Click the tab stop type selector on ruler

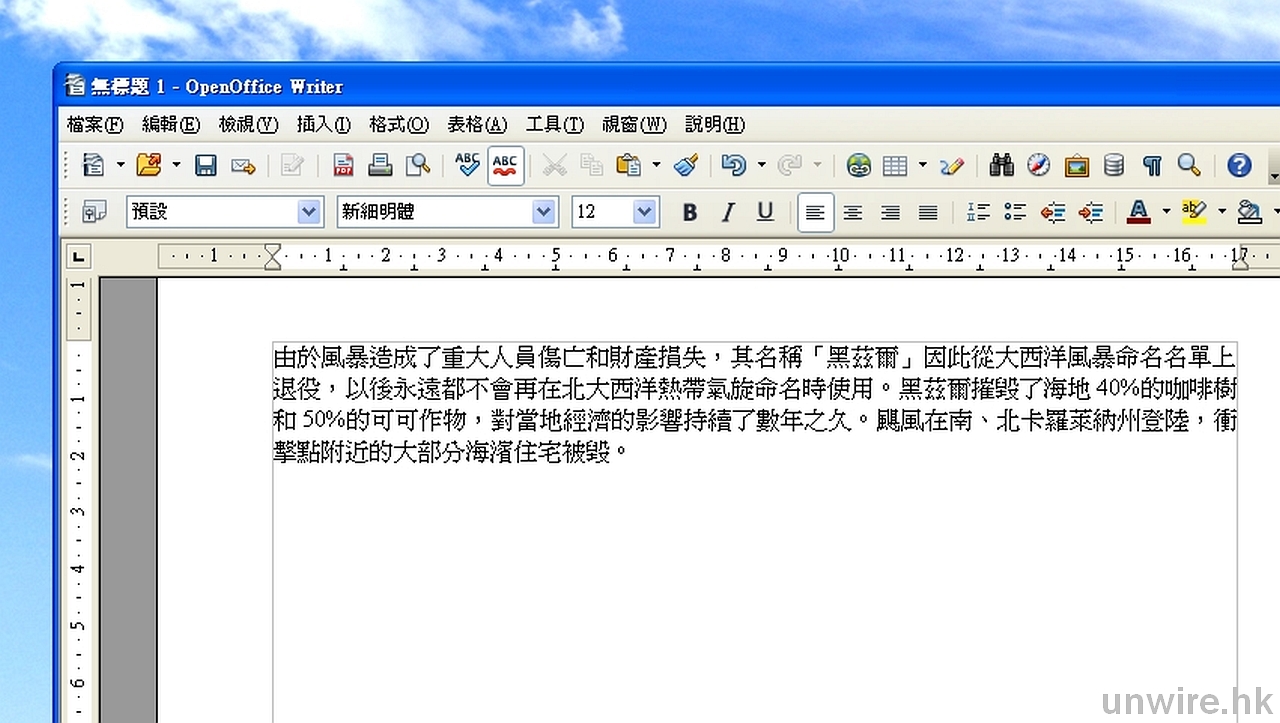tap(78, 257)
